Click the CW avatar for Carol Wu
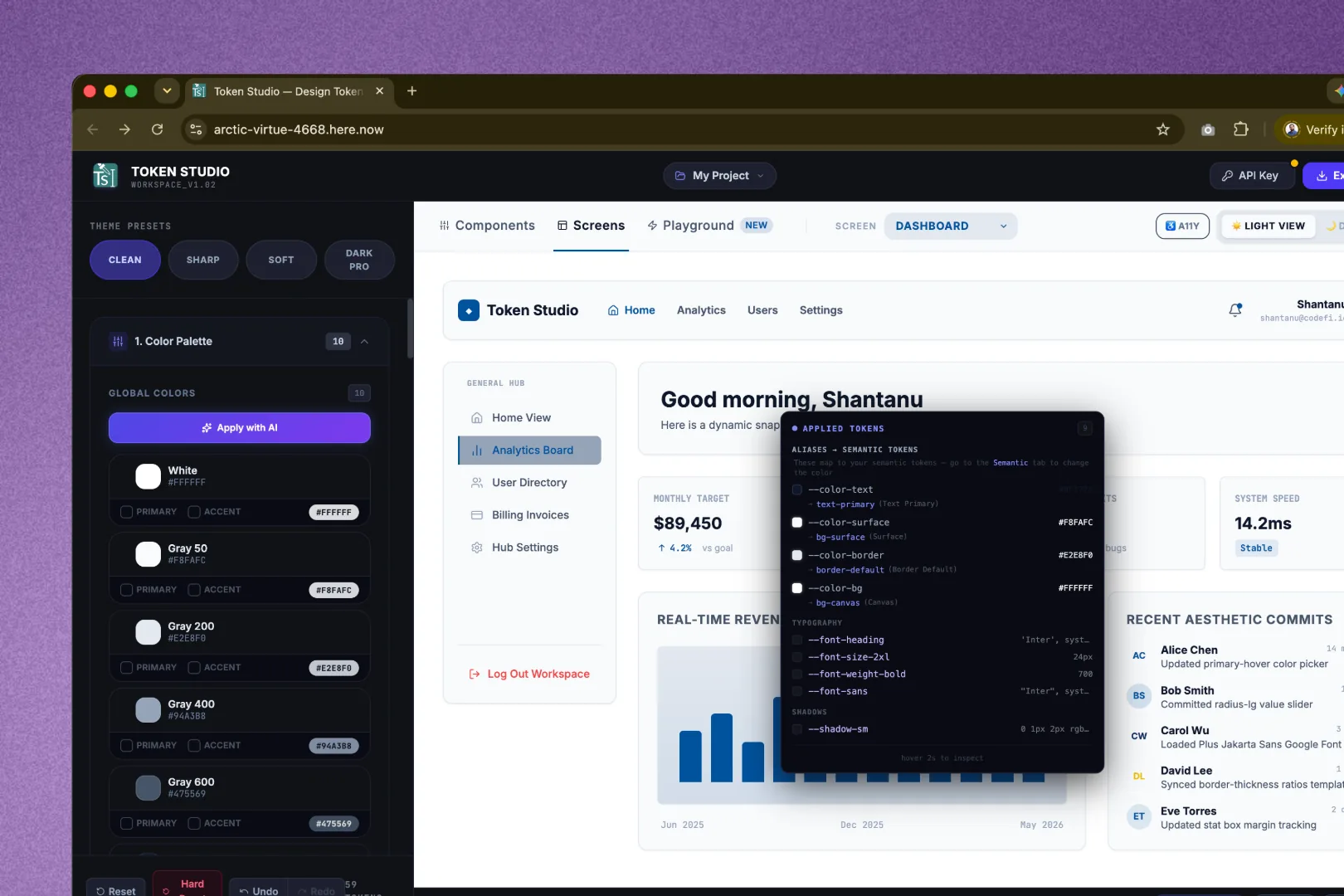This screenshot has height=896, width=1344. [x=1139, y=736]
